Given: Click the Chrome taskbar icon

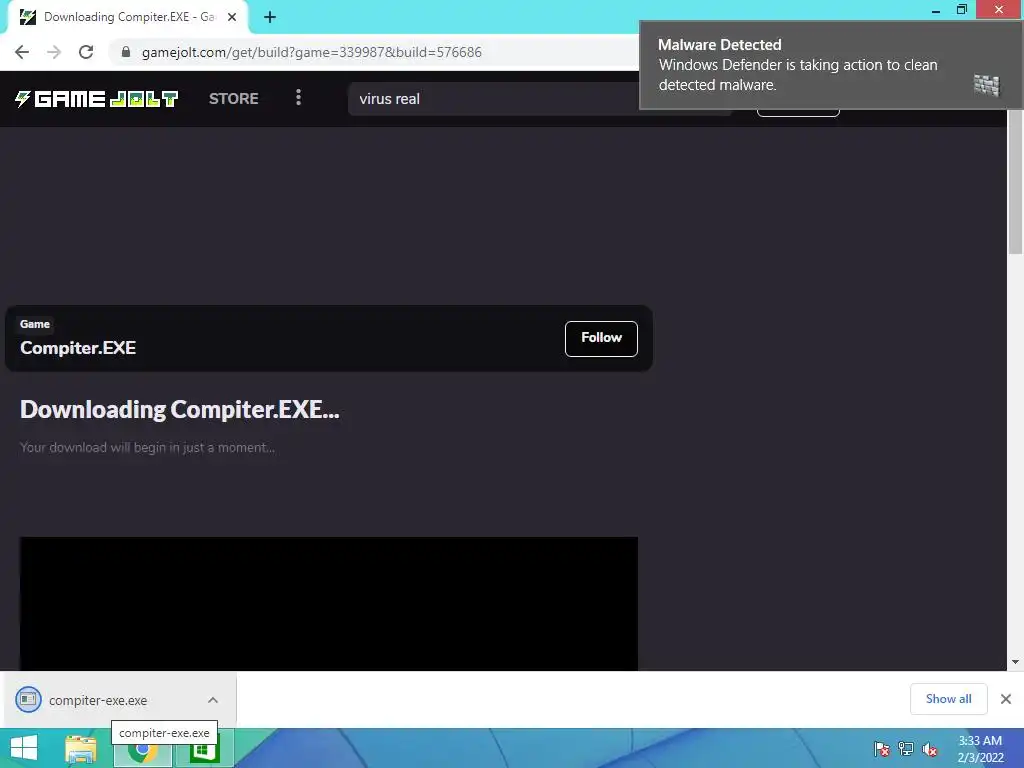Looking at the screenshot, I should pos(143,752).
